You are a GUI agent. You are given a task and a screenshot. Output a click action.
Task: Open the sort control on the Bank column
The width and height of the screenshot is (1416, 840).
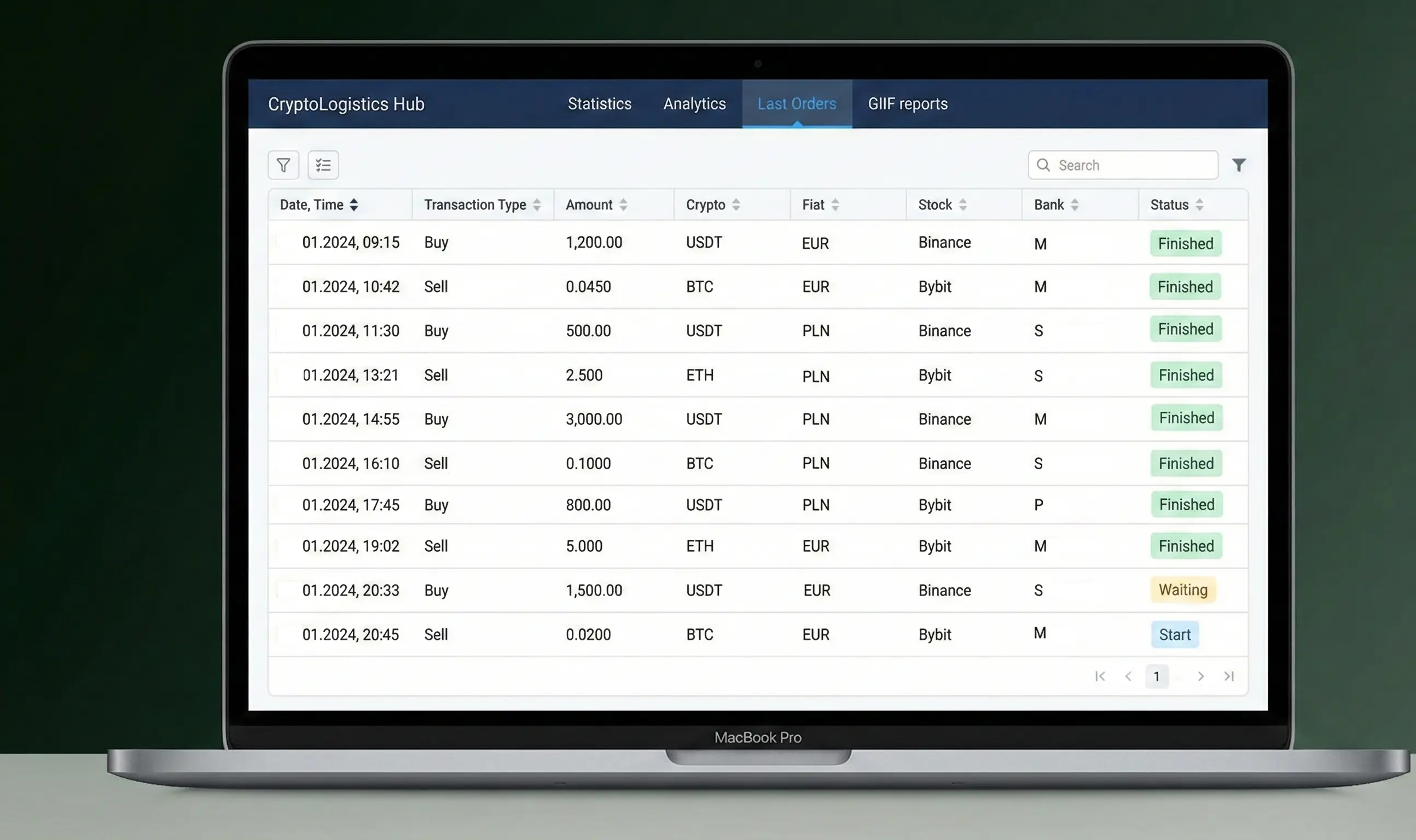click(1076, 205)
